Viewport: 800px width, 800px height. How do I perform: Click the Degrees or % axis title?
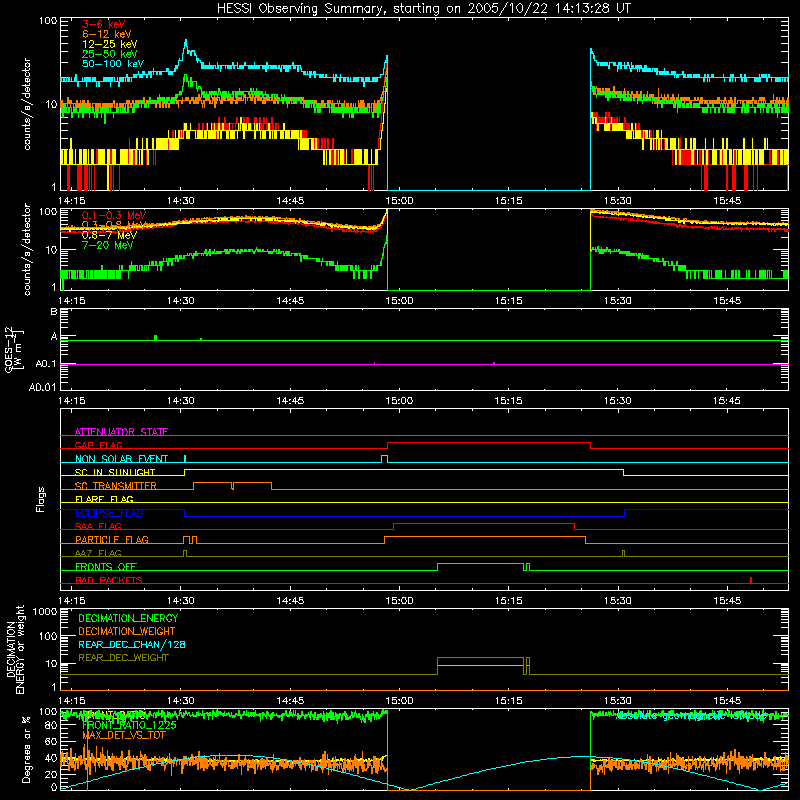[26, 749]
